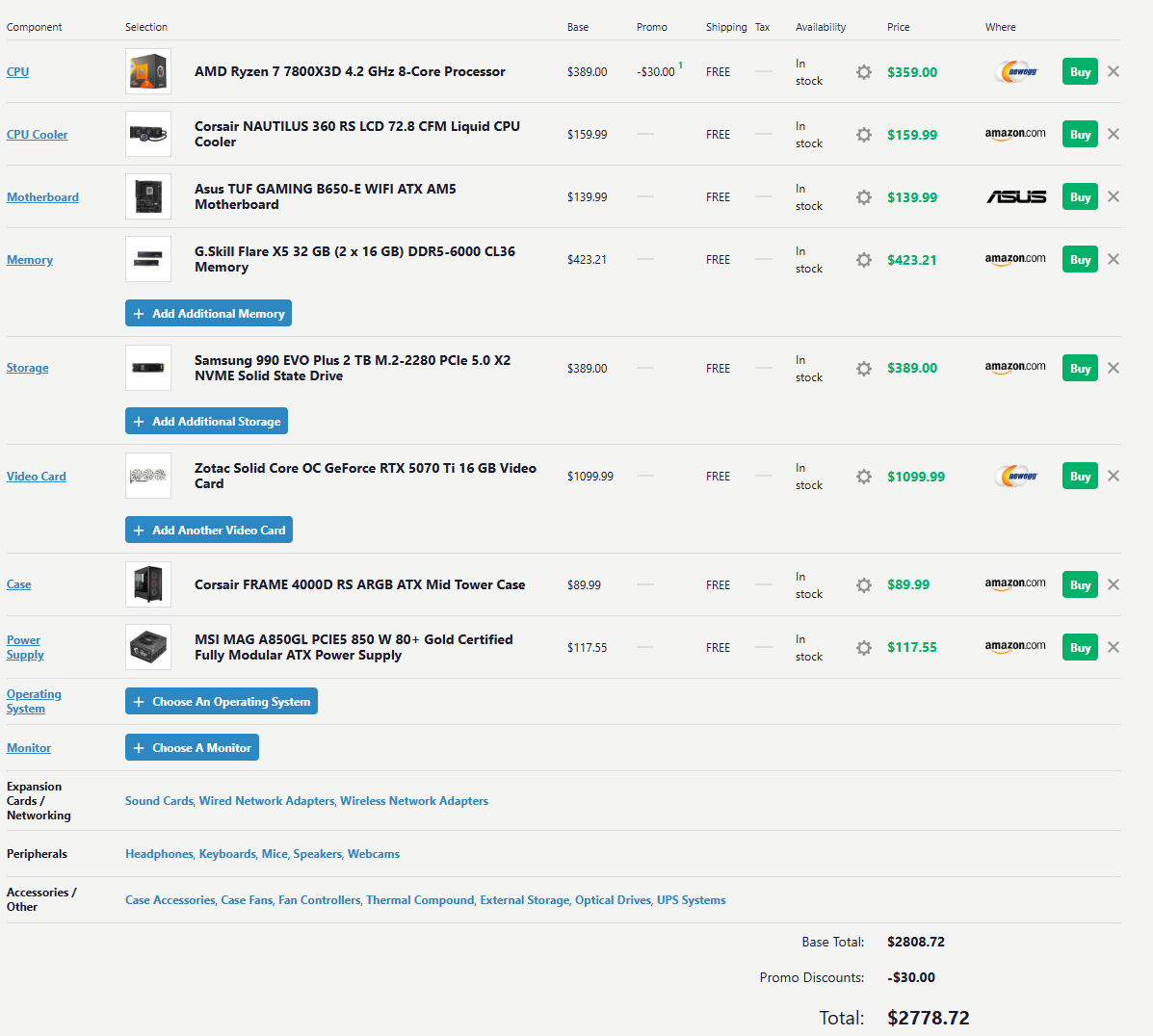Screen dimensions: 1153x1036
Task: Open the CPU component link
Action: [x=17, y=72]
